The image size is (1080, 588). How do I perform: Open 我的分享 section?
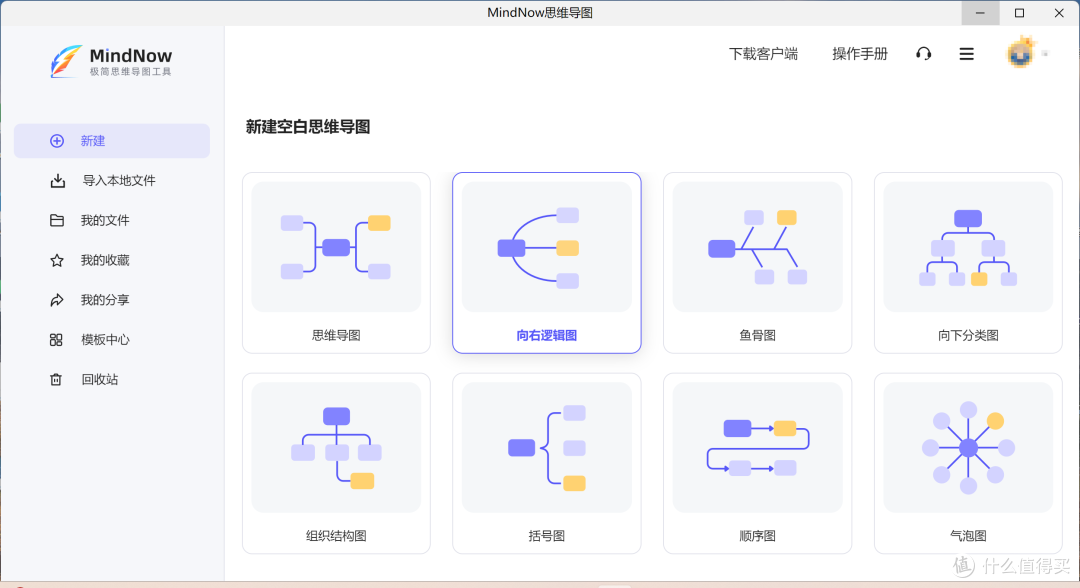tap(105, 300)
